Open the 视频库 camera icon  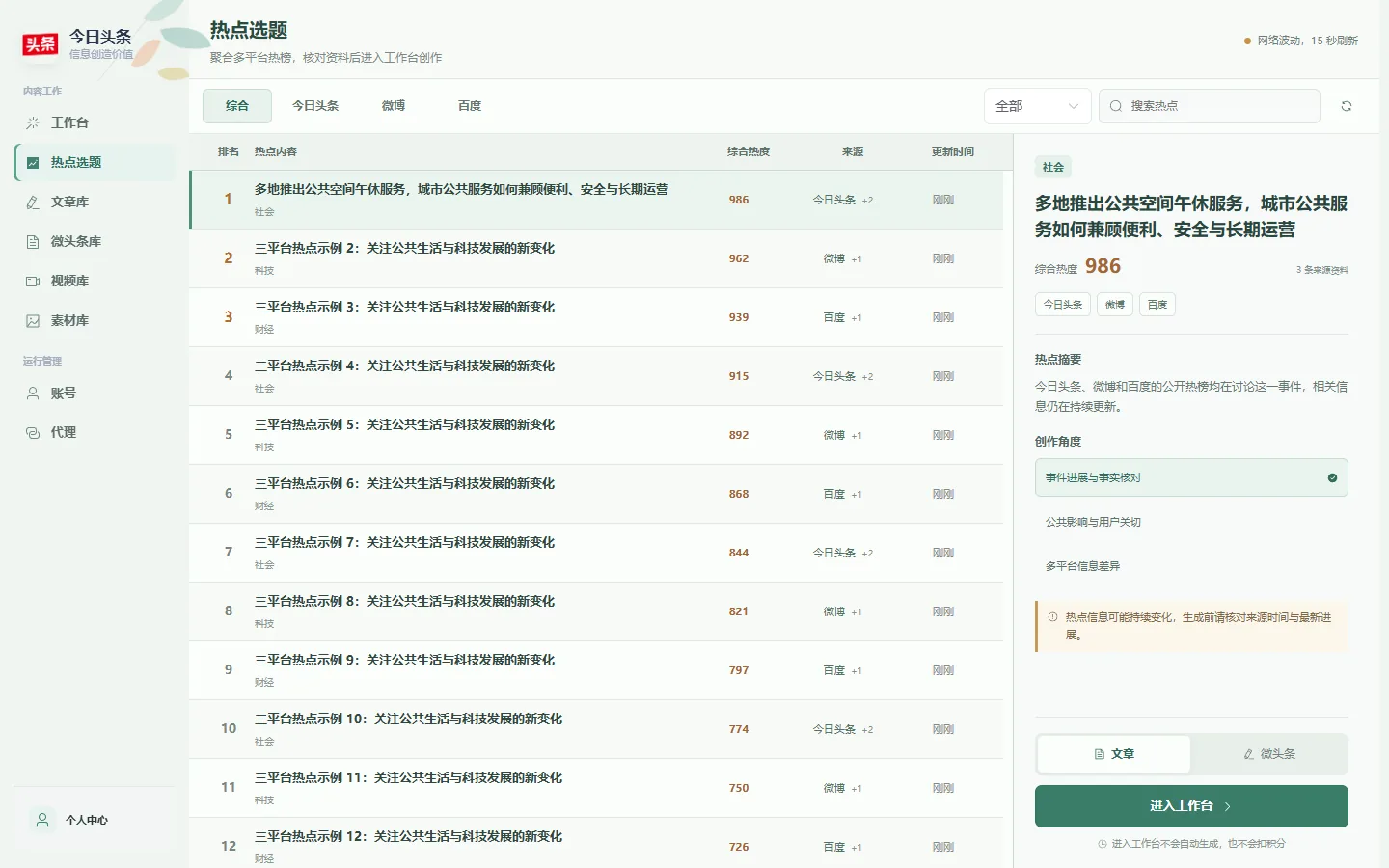tap(33, 281)
